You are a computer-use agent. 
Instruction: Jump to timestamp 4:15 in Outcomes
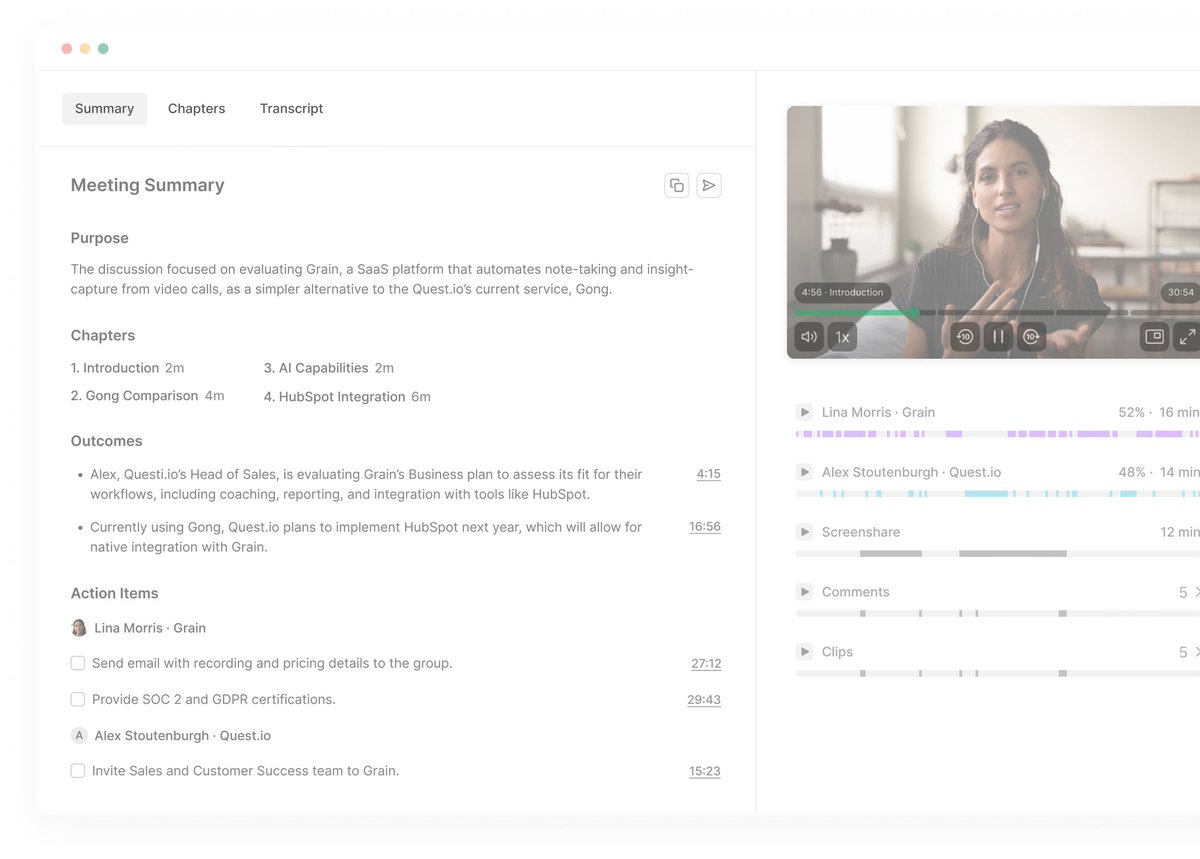pos(708,474)
